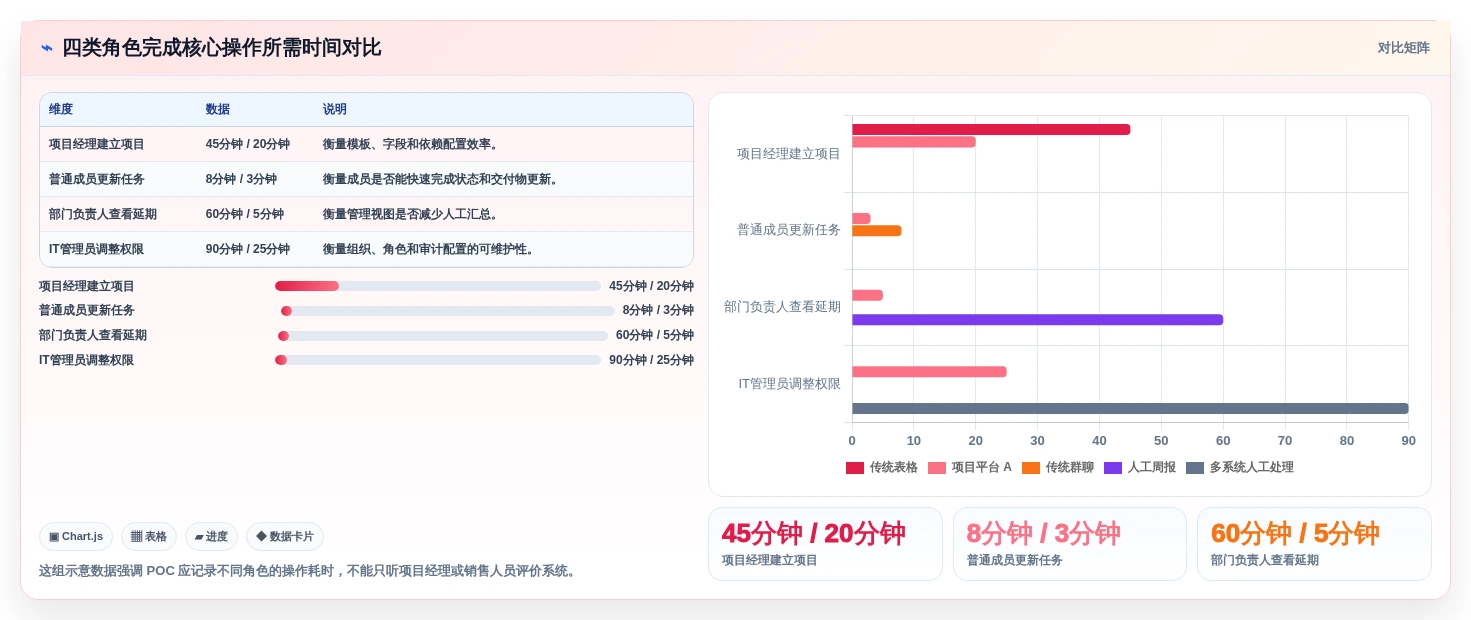This screenshot has height=620, width=1471.
Task: Toggle 多系统人工处理 legend swatch
Action: point(1195,467)
